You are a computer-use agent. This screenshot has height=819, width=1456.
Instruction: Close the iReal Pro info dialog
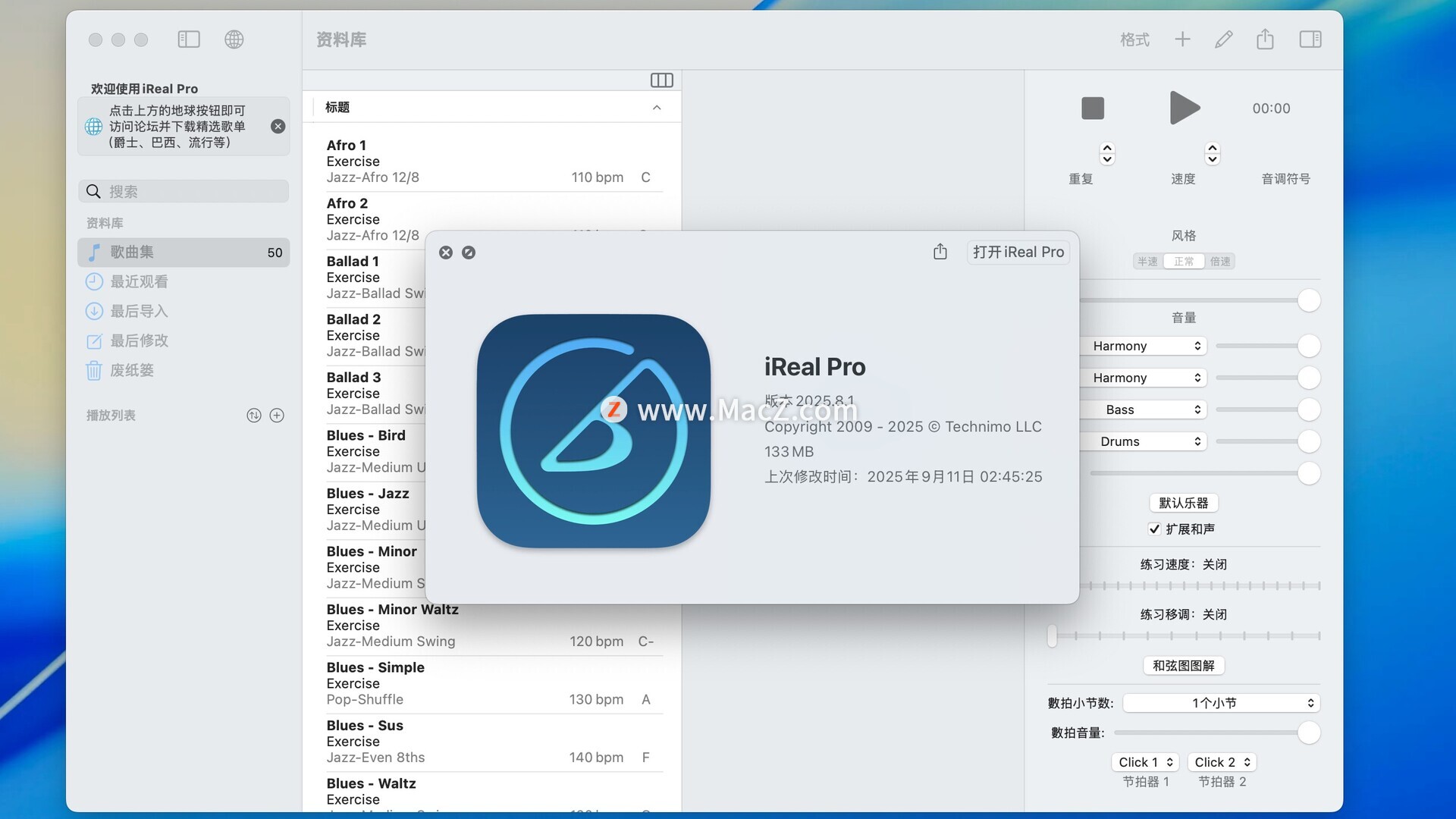coord(446,253)
